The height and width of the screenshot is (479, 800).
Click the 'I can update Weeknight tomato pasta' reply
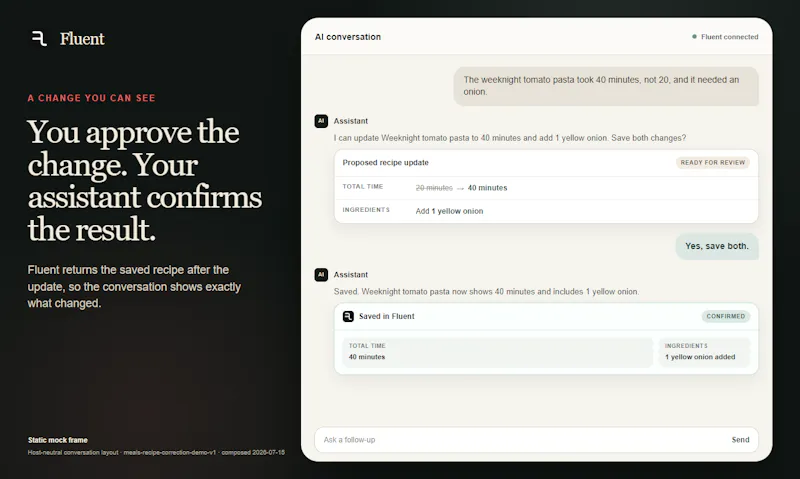[510, 138]
